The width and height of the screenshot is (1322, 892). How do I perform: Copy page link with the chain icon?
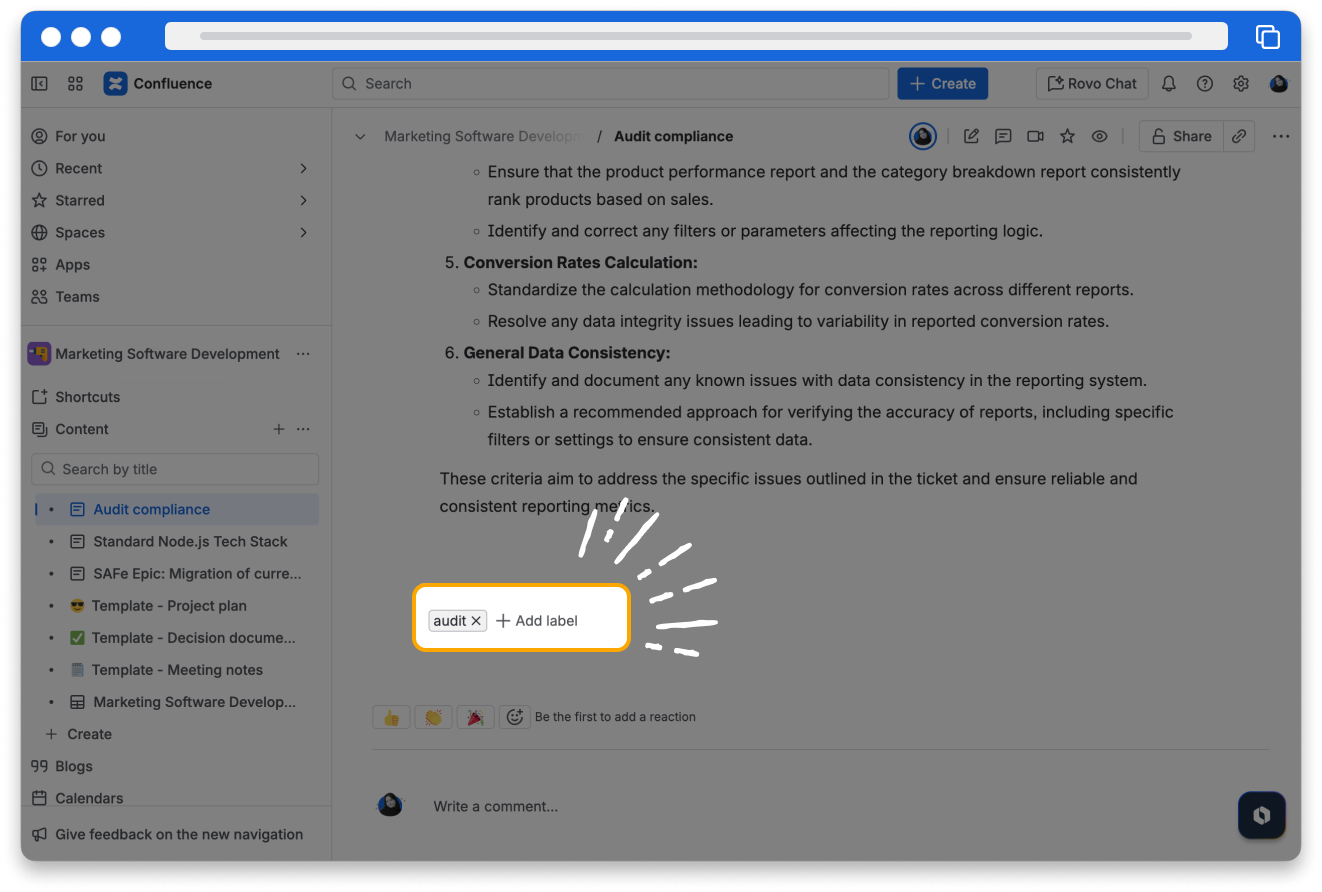click(x=1239, y=136)
